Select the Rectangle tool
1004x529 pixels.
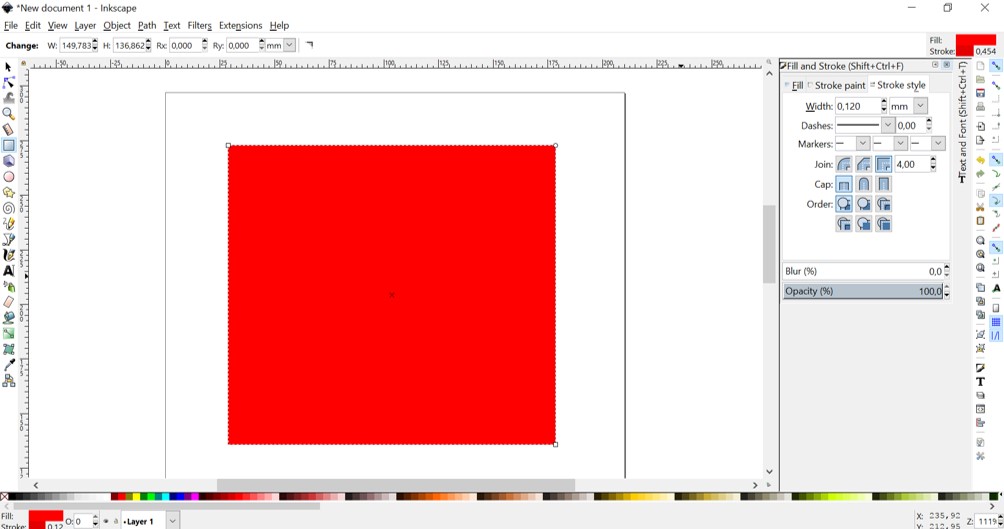coord(8,145)
